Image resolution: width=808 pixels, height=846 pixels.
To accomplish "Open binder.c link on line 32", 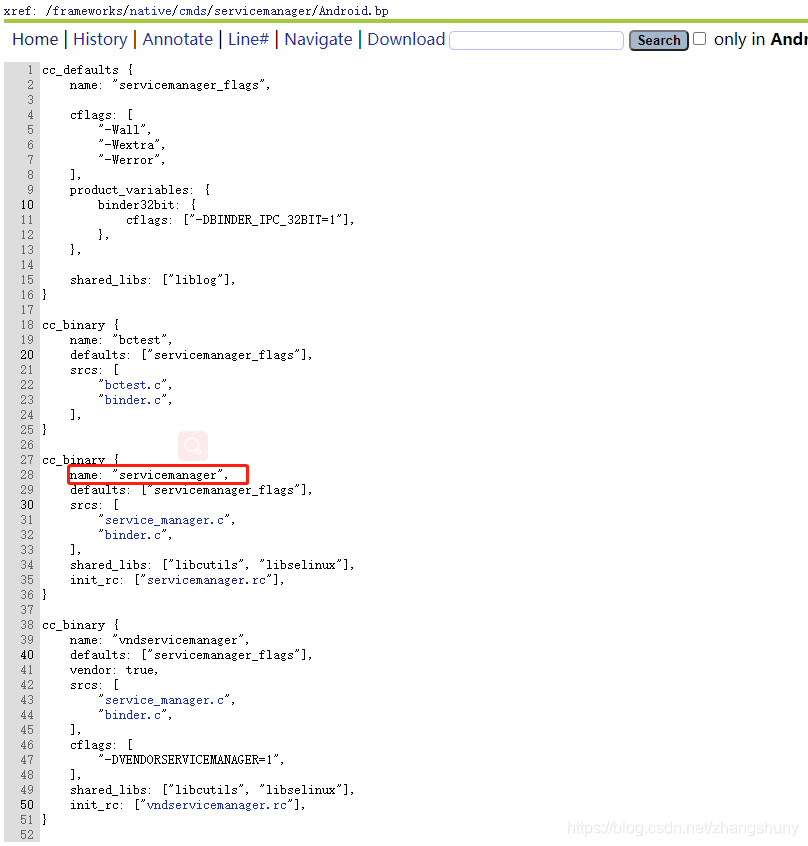I will click(133, 535).
